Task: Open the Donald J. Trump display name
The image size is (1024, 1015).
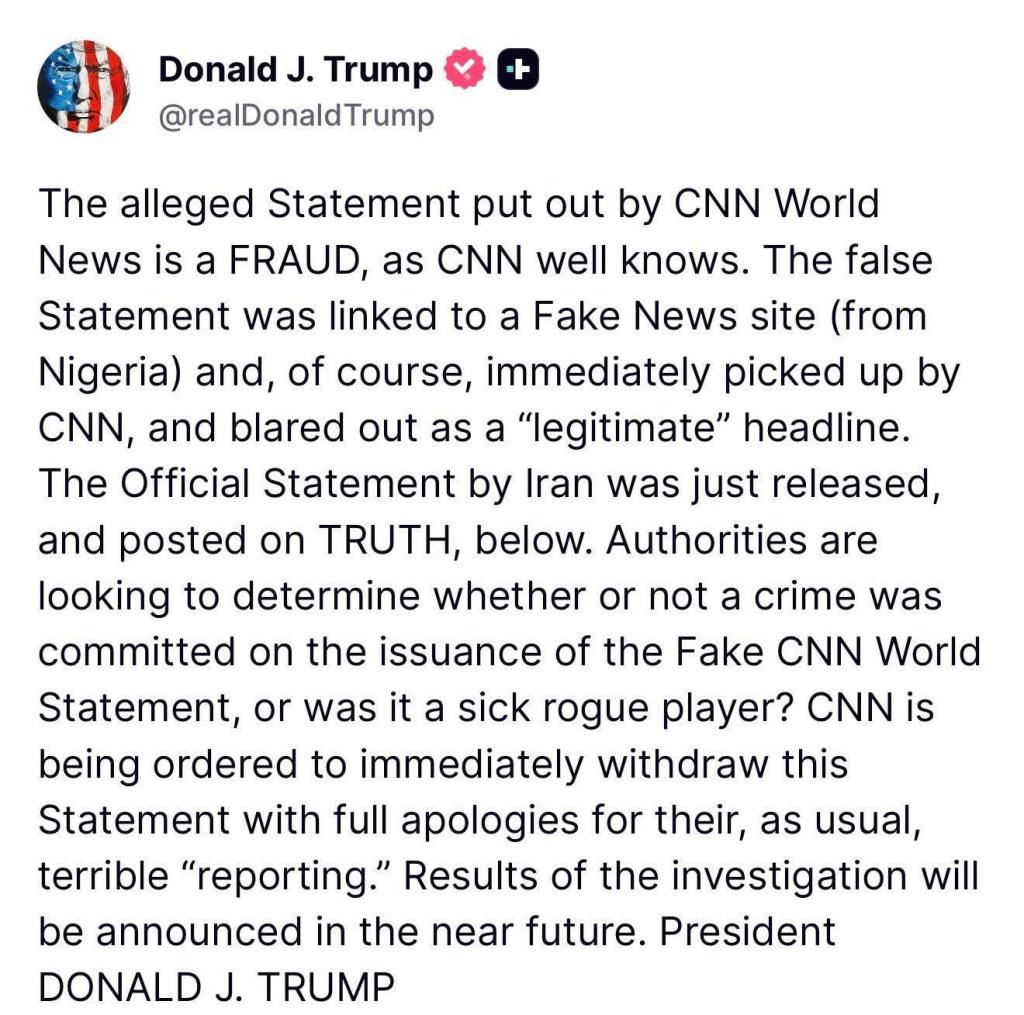Action: click(296, 70)
